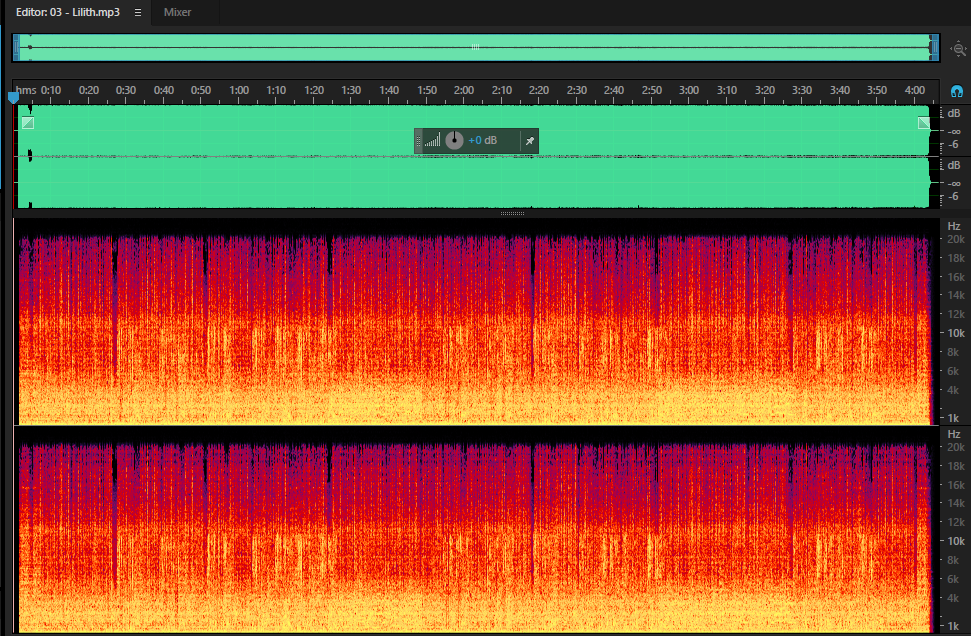Viewport: 971px width, 636px height.
Task: Click the blue playhead marker at start
Action: [14, 97]
